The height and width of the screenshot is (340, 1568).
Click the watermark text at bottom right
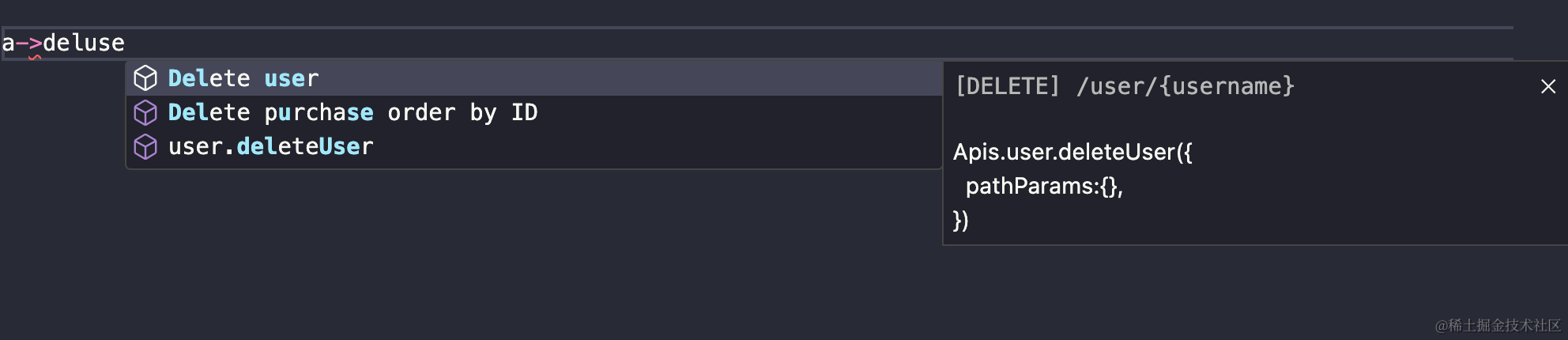(x=1498, y=326)
